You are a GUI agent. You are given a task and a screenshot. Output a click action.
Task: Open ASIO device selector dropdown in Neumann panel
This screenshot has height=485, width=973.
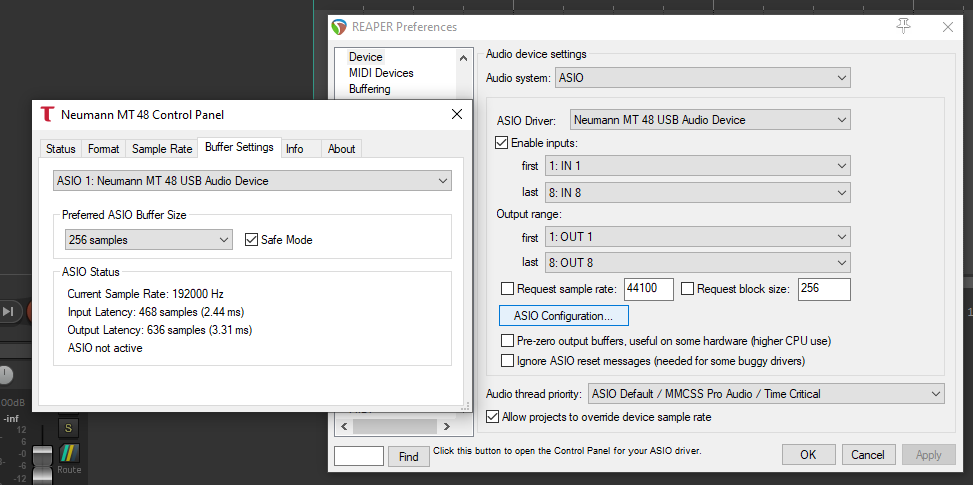[x=252, y=181]
